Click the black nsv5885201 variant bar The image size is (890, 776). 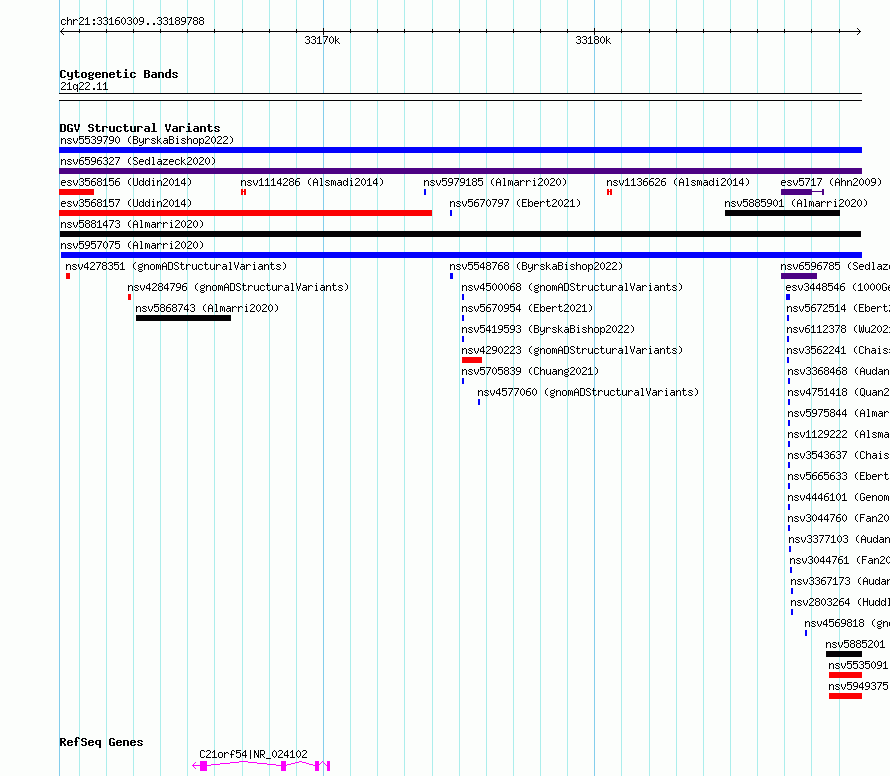pos(843,654)
